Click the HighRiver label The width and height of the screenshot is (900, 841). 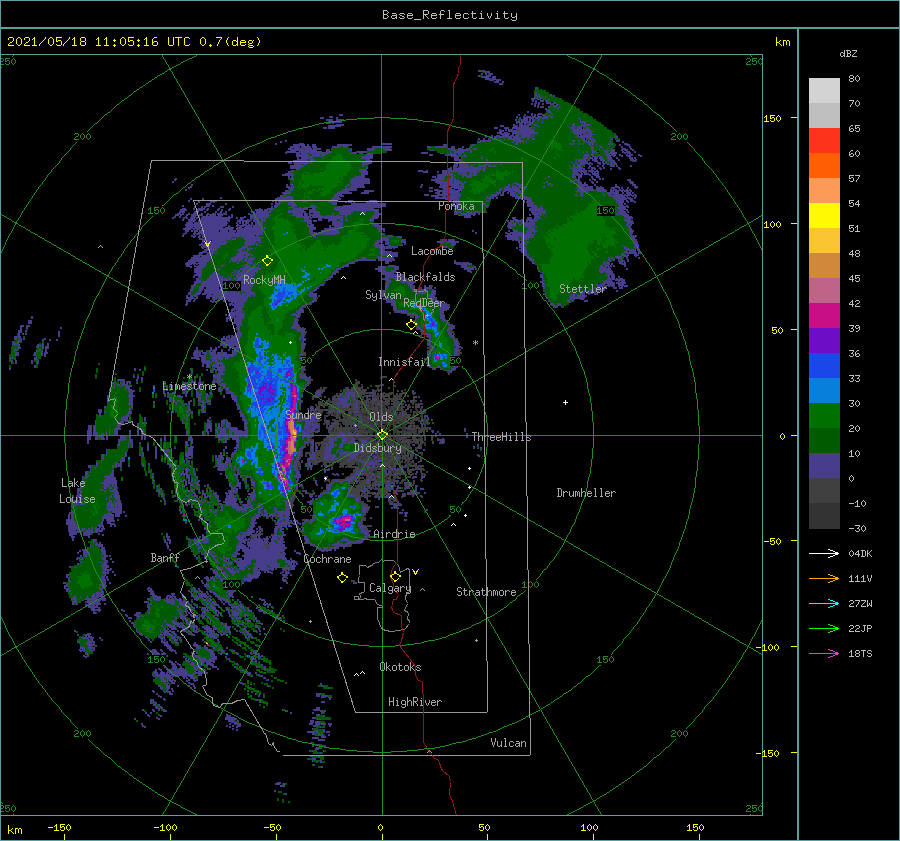[x=415, y=702]
